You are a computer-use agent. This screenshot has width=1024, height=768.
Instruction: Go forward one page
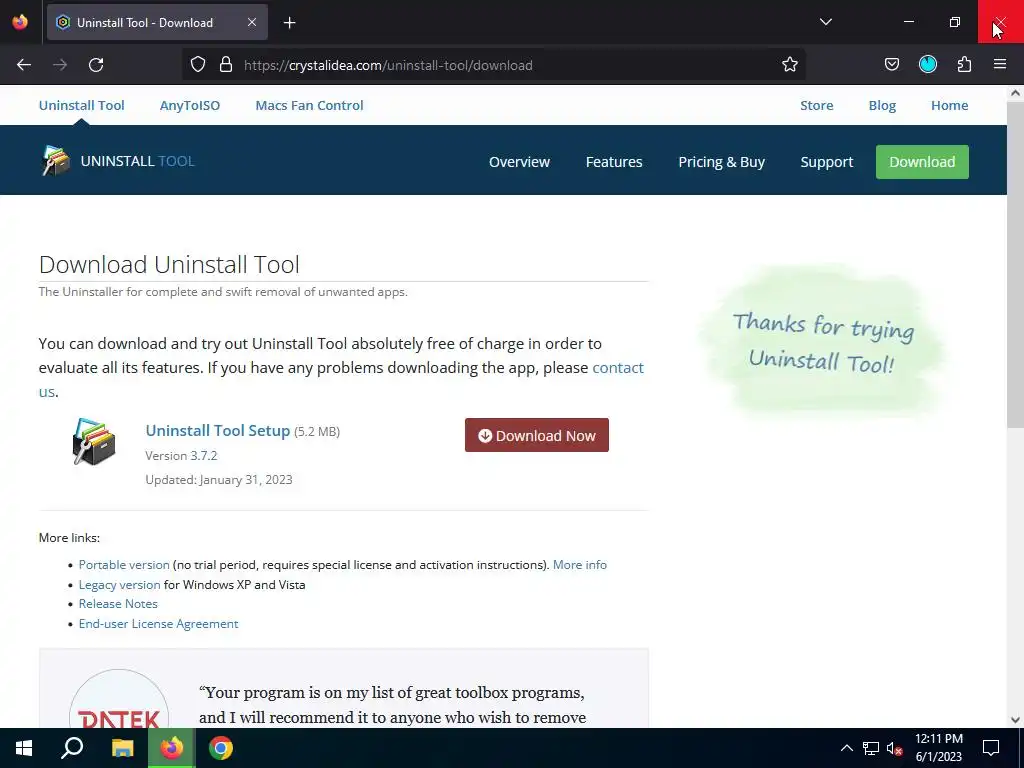(x=60, y=65)
